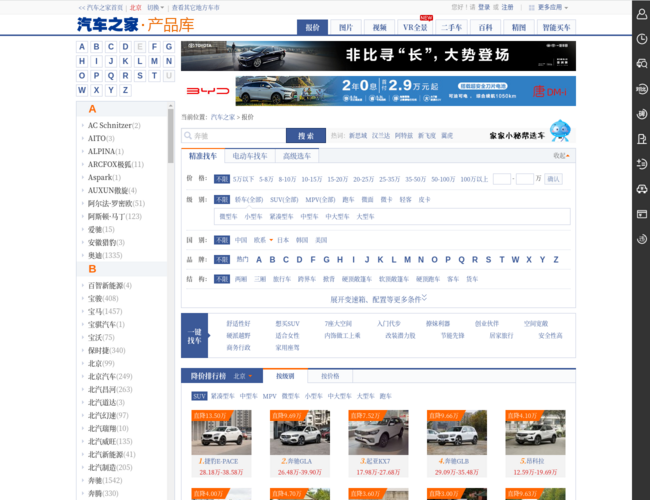The height and width of the screenshot is (500, 650).
Task: Click the fuel pump icon in sidebar
Action: point(641,139)
